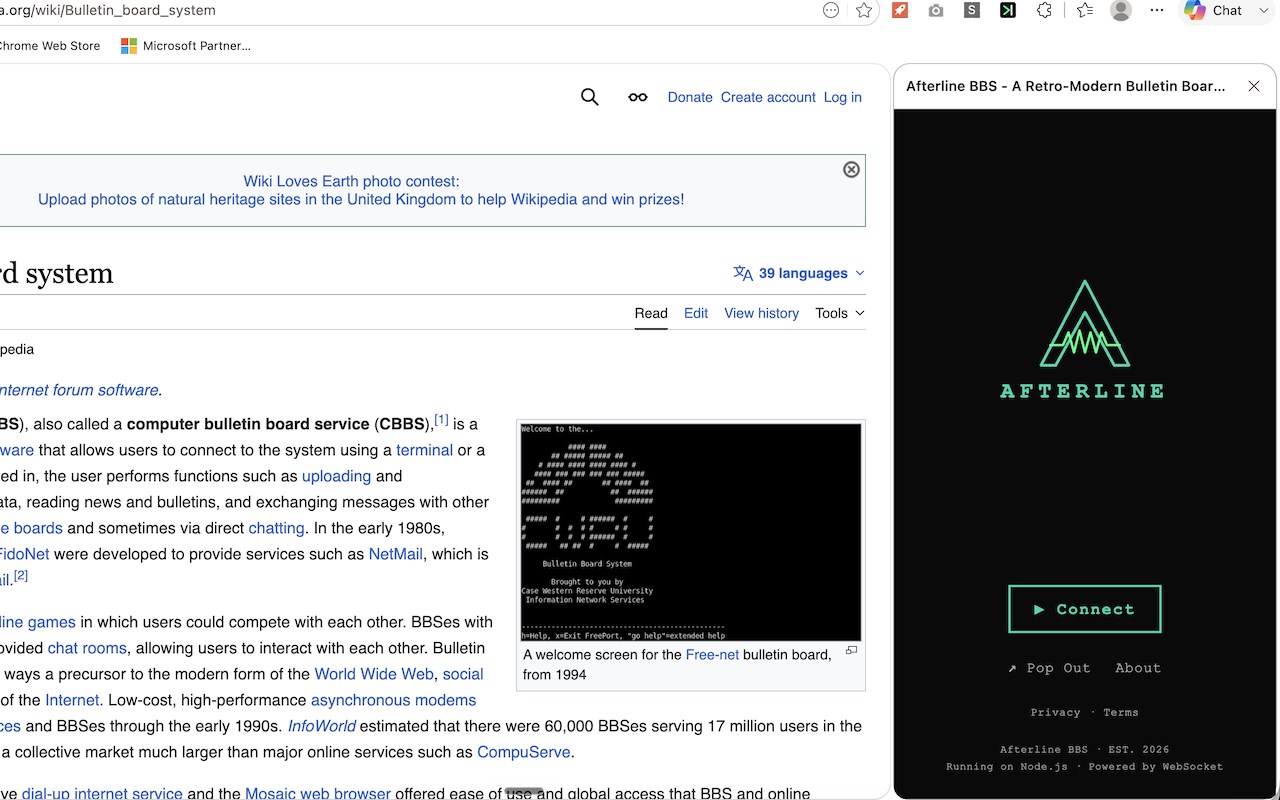Select the View history tab
Image resolution: width=1280 pixels, height=800 pixels.
tap(762, 313)
